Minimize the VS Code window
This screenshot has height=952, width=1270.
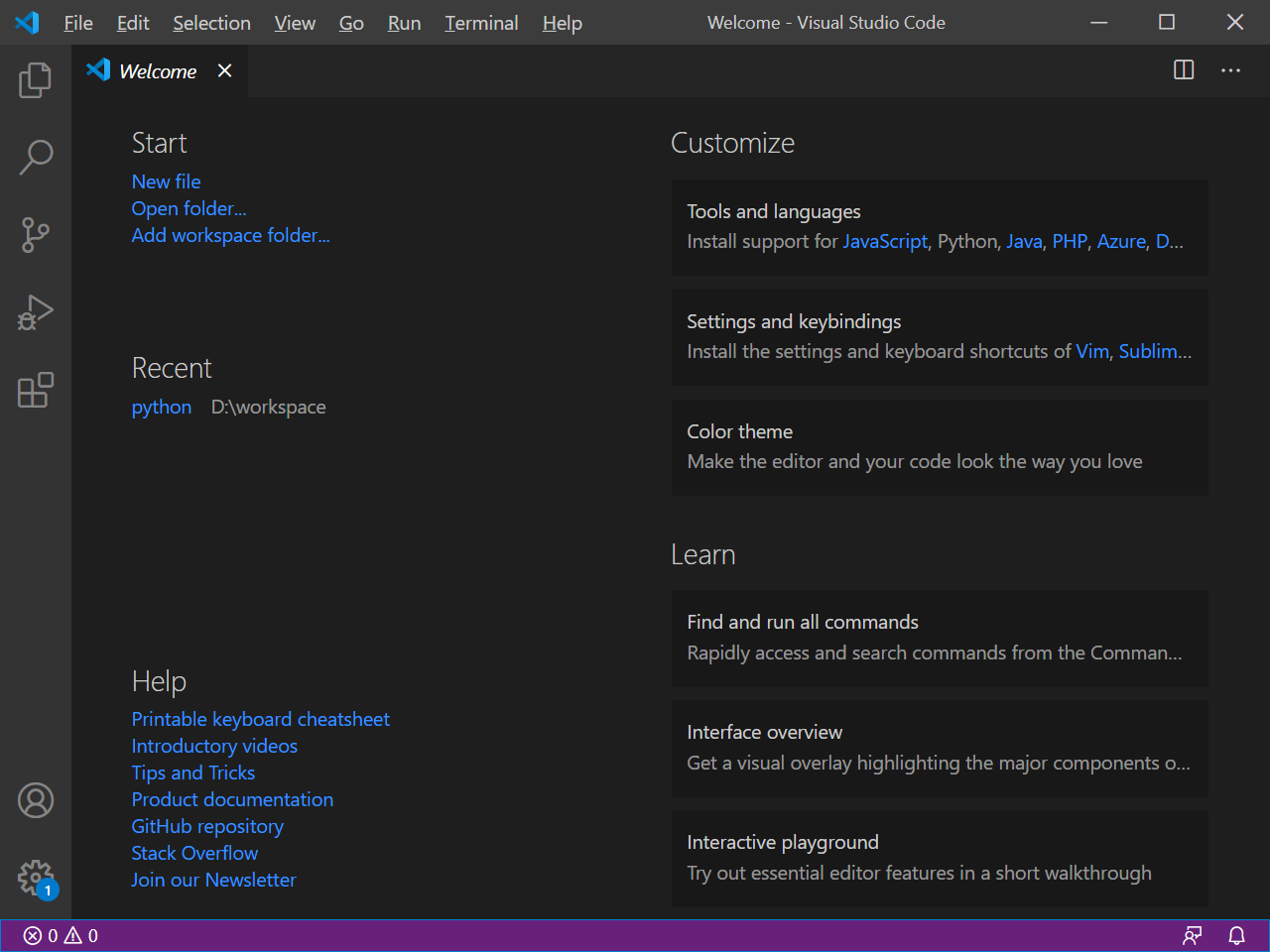coord(1099,22)
